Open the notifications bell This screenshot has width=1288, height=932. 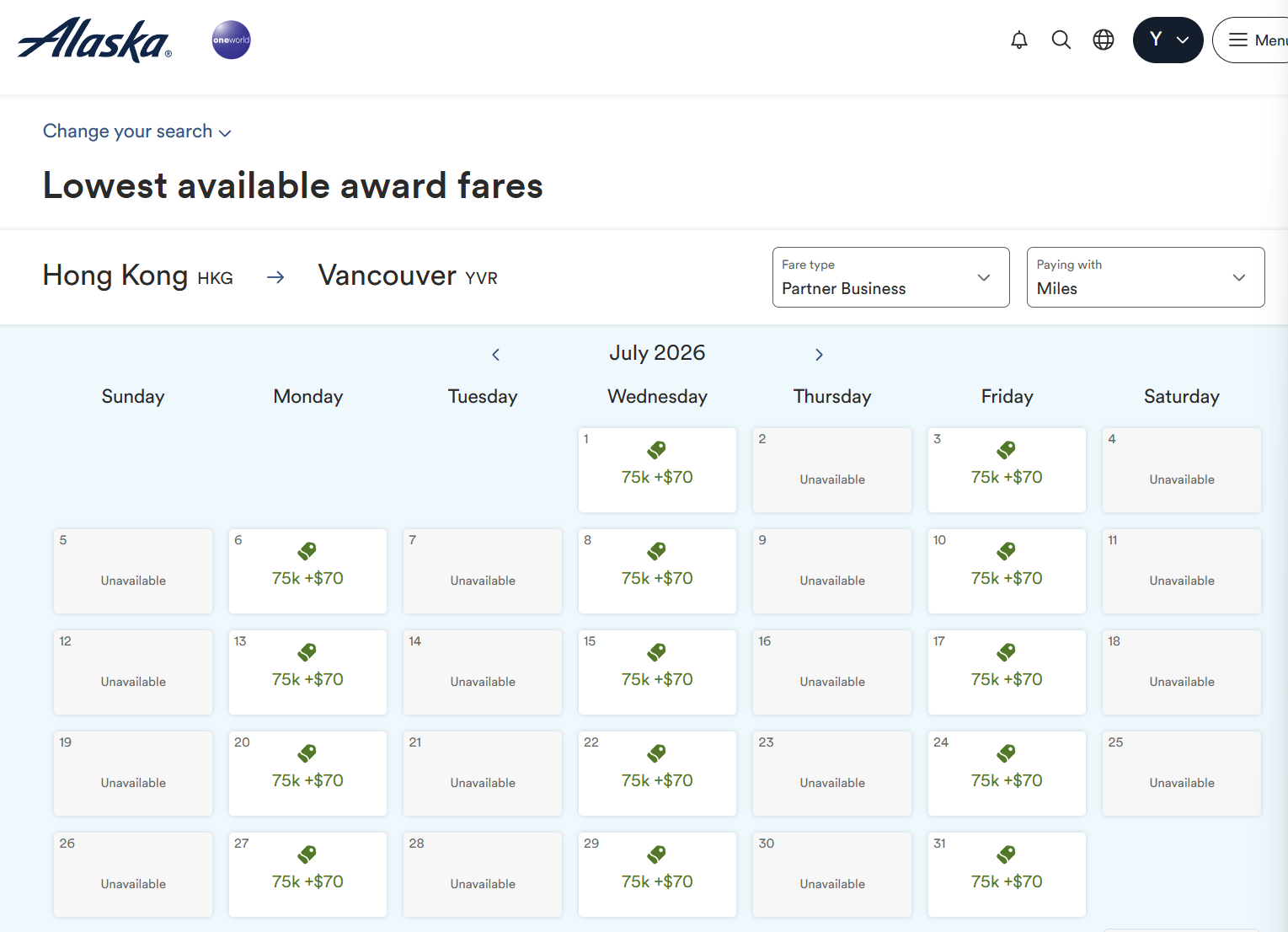click(1019, 40)
